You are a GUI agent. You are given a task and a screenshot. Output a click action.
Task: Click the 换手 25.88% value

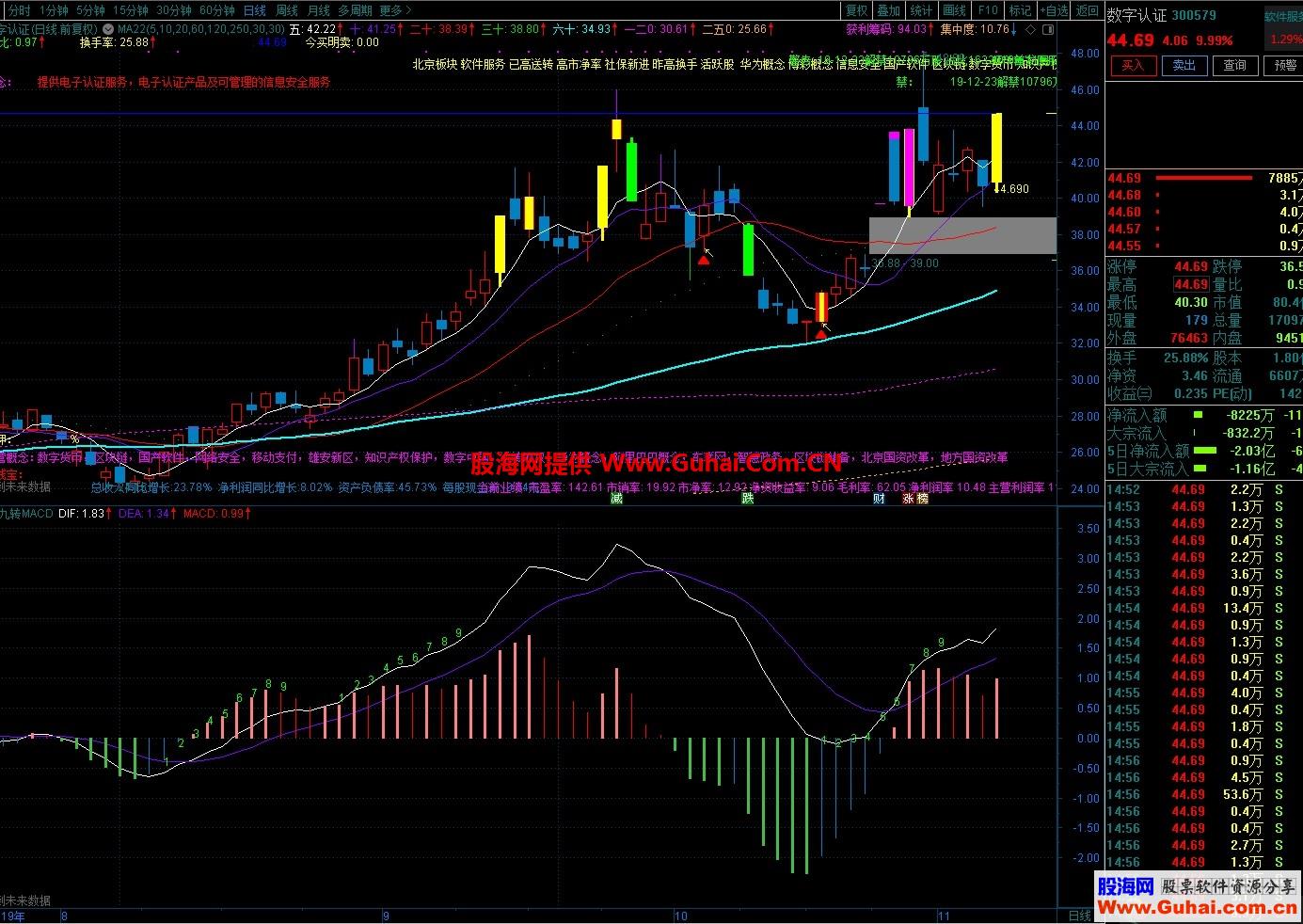click(1185, 358)
